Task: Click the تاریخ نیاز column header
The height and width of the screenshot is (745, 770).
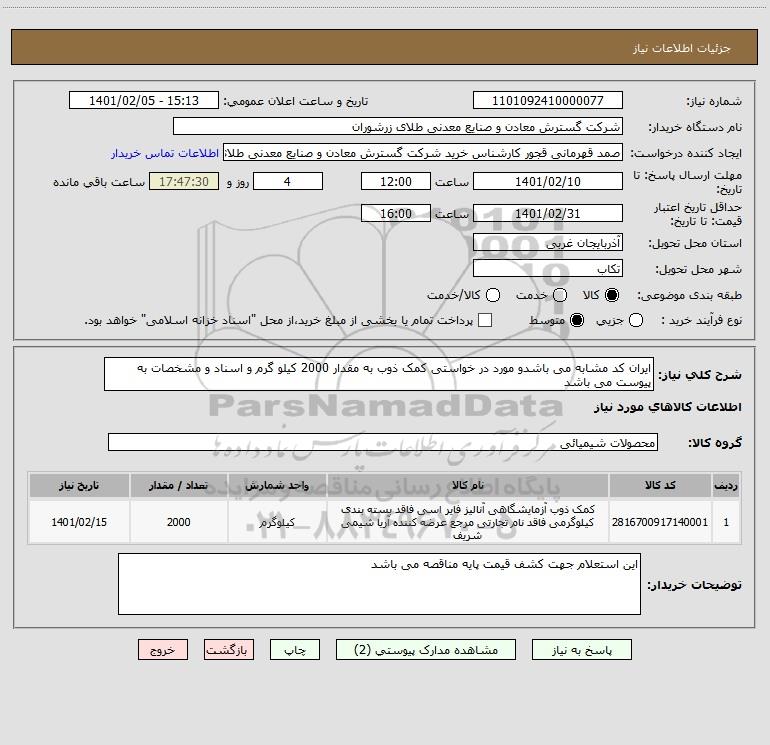Action: coord(79,486)
